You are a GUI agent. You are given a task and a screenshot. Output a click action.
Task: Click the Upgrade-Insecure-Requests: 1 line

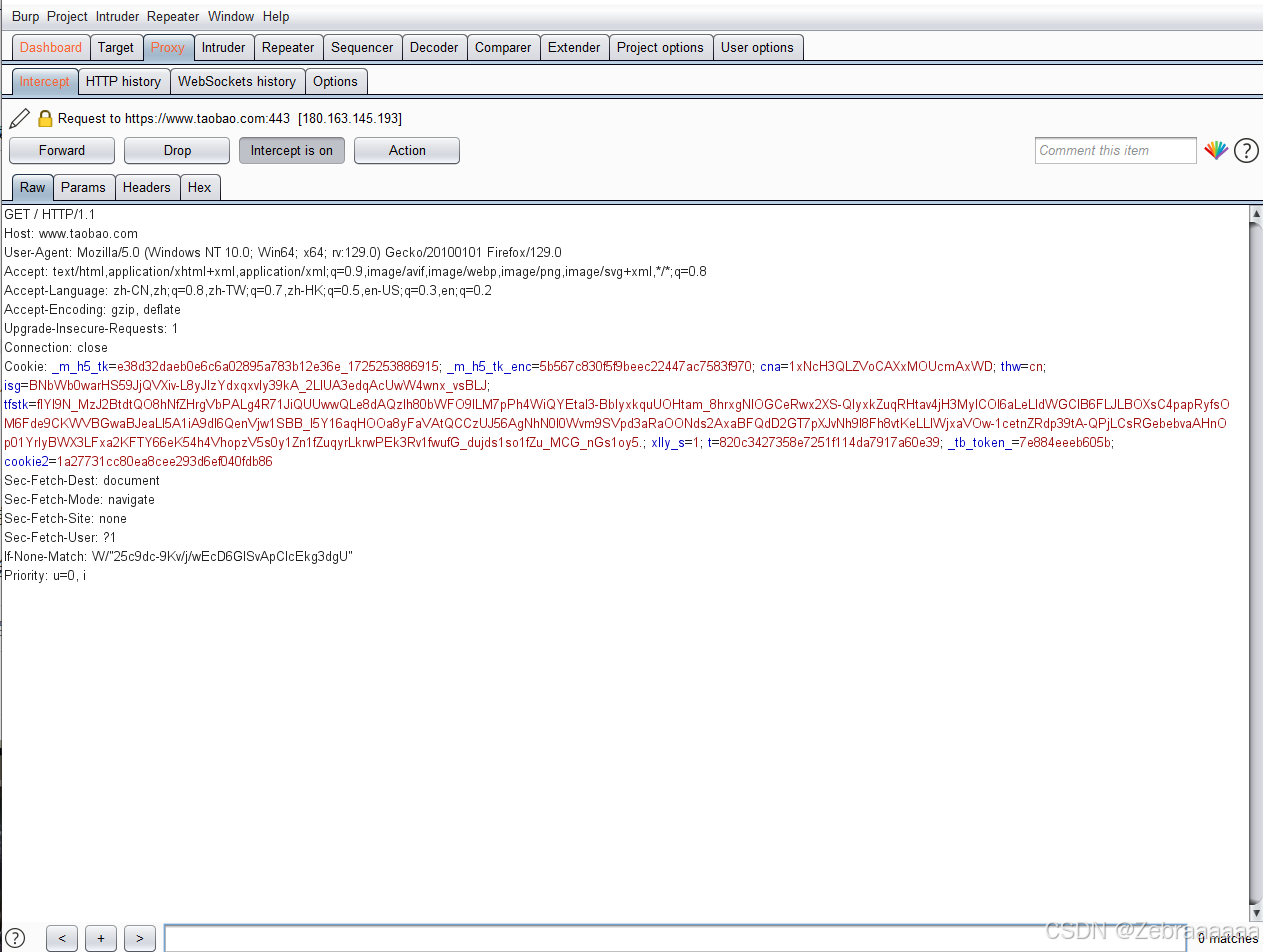pyautogui.click(x=91, y=329)
